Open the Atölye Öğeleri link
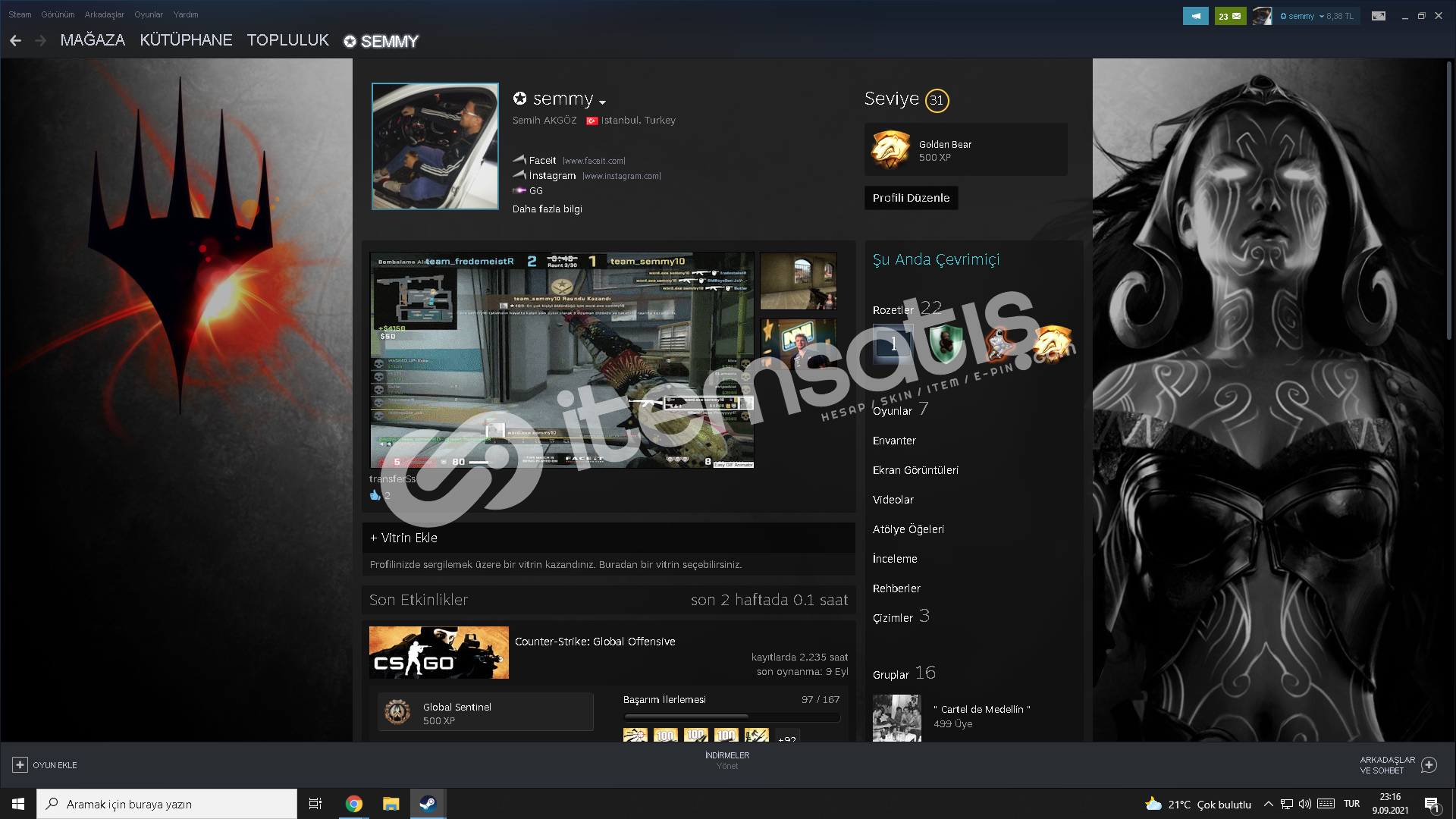The height and width of the screenshot is (819, 1456). click(908, 529)
